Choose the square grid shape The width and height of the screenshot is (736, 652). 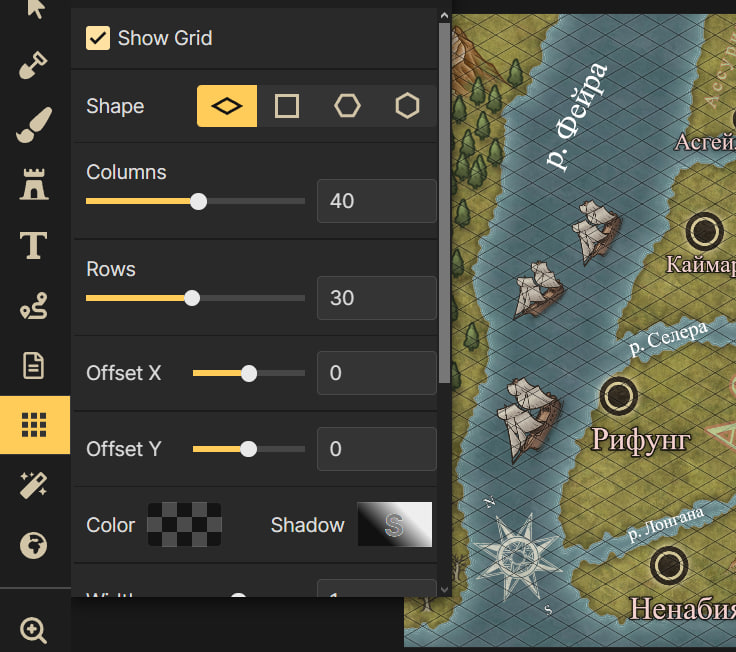tap(287, 106)
